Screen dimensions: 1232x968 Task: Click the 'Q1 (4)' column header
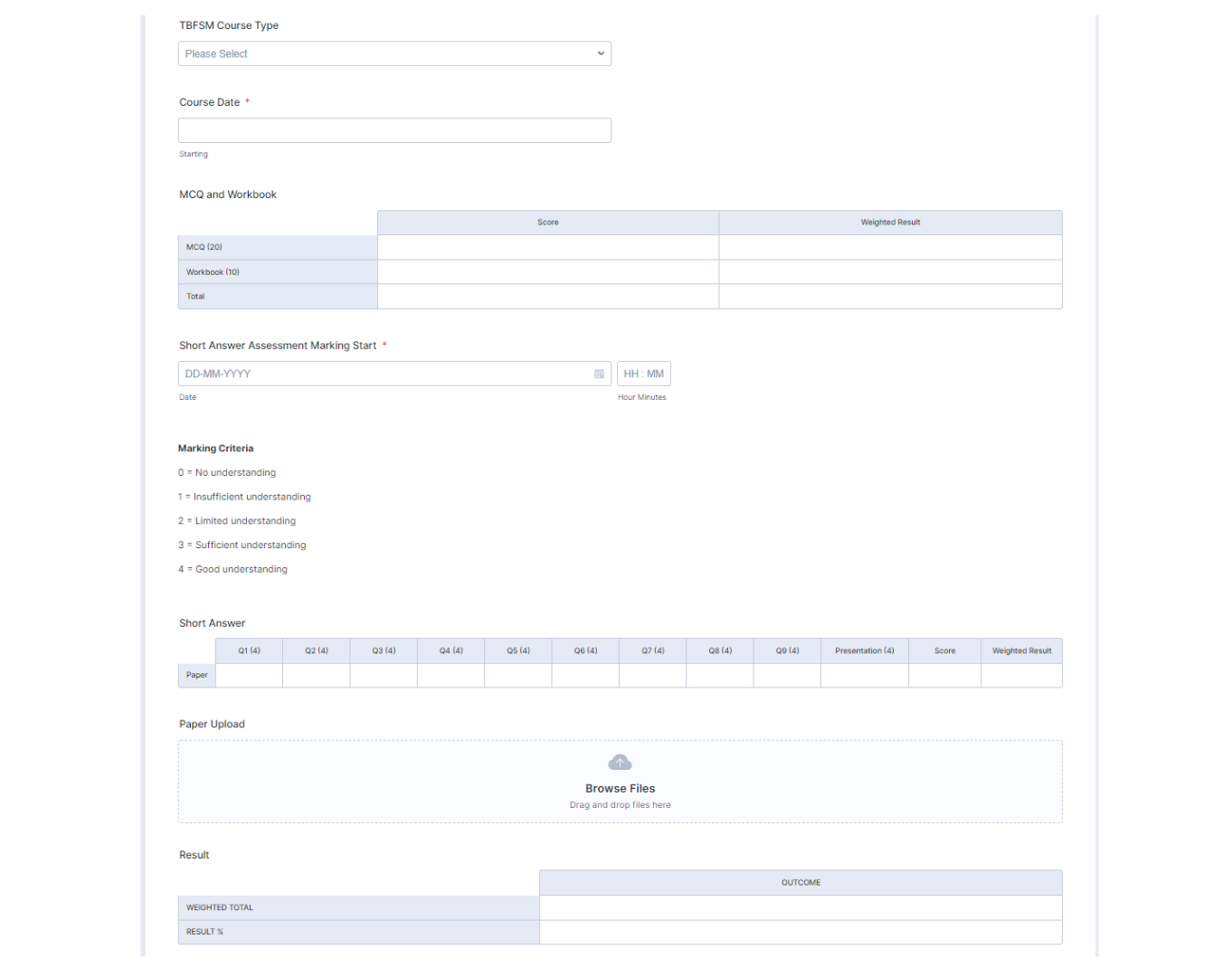pyautogui.click(x=249, y=651)
